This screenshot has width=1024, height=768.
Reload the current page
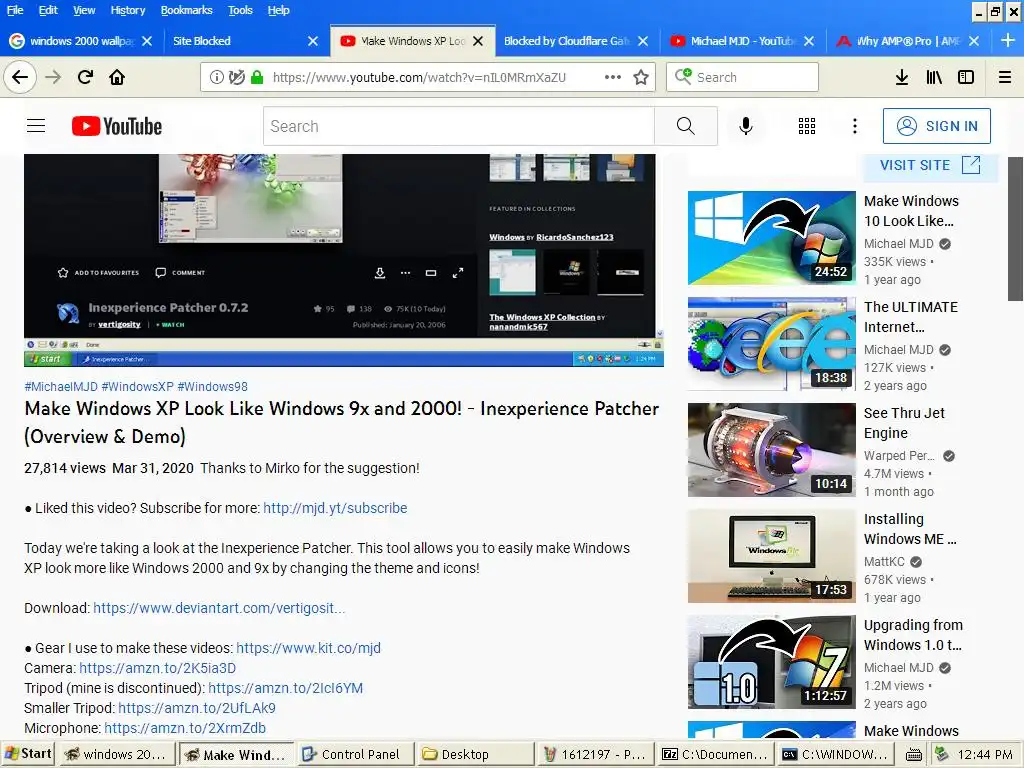click(x=85, y=78)
